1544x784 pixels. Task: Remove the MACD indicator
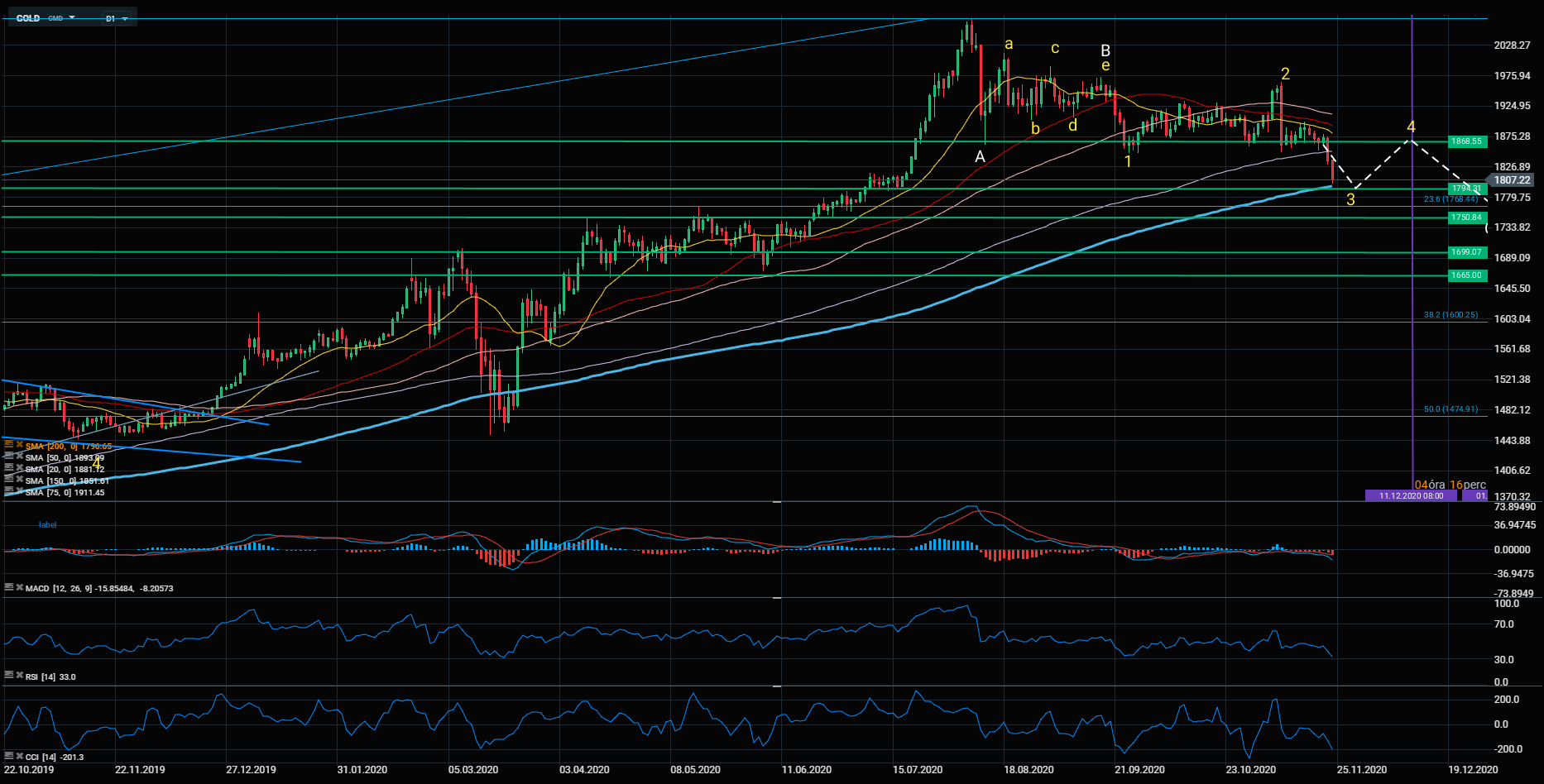(20, 587)
